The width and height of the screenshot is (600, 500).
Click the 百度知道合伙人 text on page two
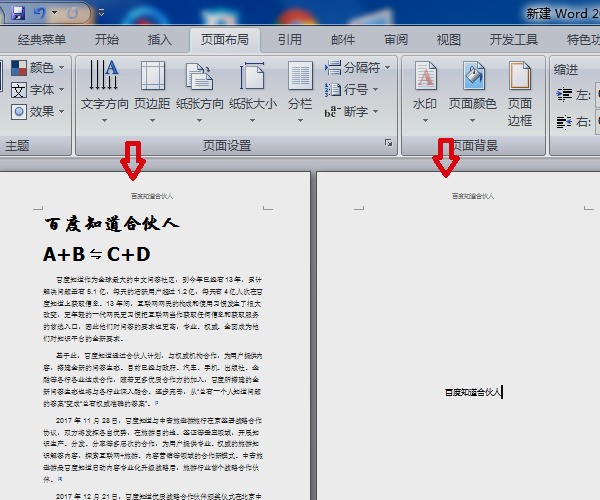click(473, 392)
